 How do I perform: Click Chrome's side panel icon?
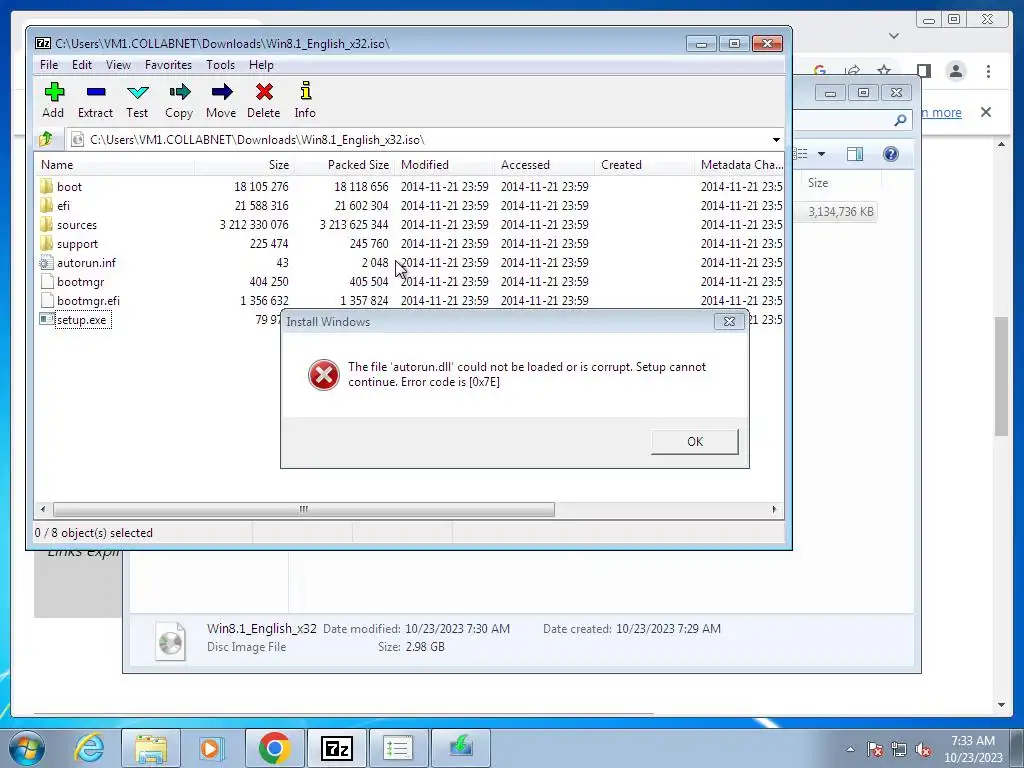923,71
